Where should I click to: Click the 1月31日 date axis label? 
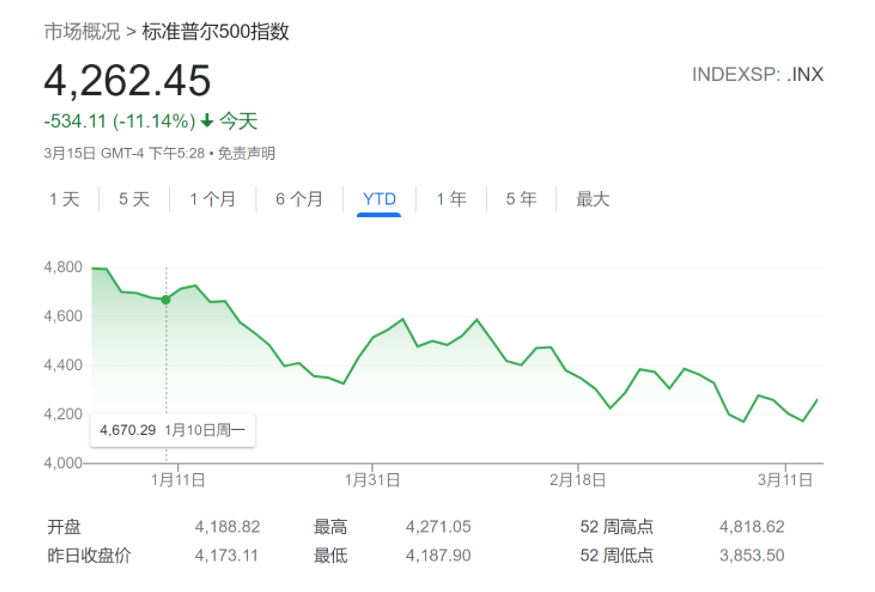(372, 480)
